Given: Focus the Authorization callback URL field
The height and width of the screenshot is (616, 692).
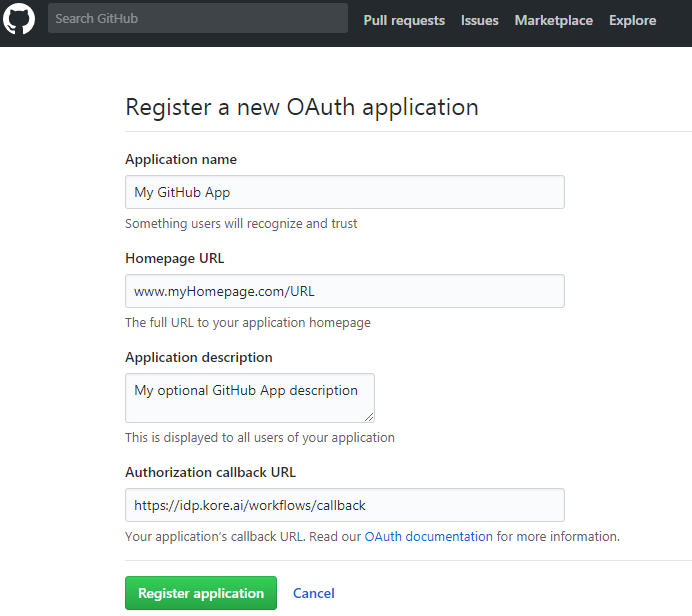Looking at the screenshot, I should tap(345, 505).
